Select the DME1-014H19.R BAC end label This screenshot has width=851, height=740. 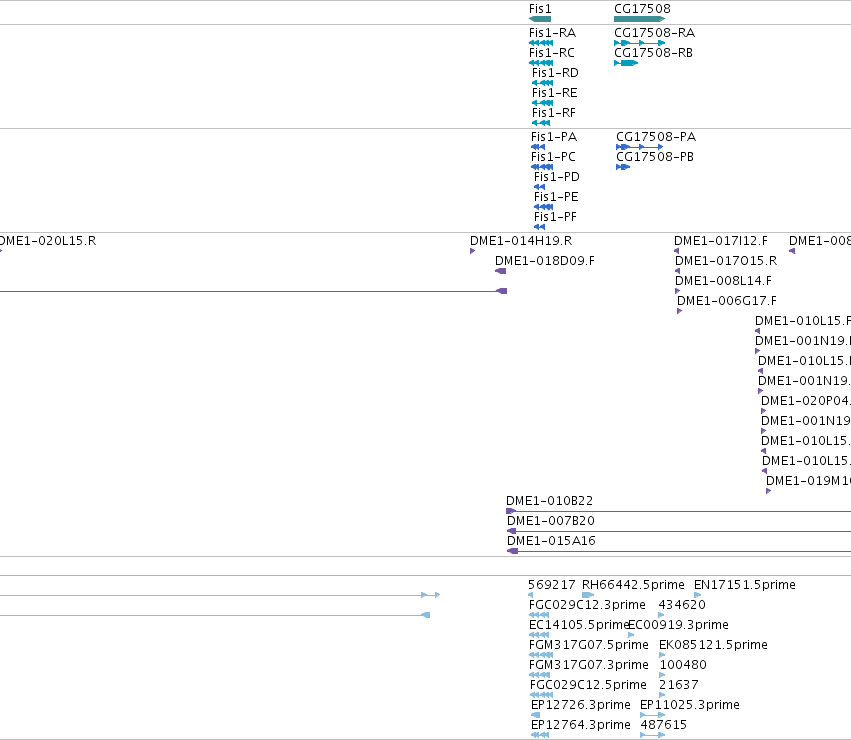pyautogui.click(x=521, y=241)
